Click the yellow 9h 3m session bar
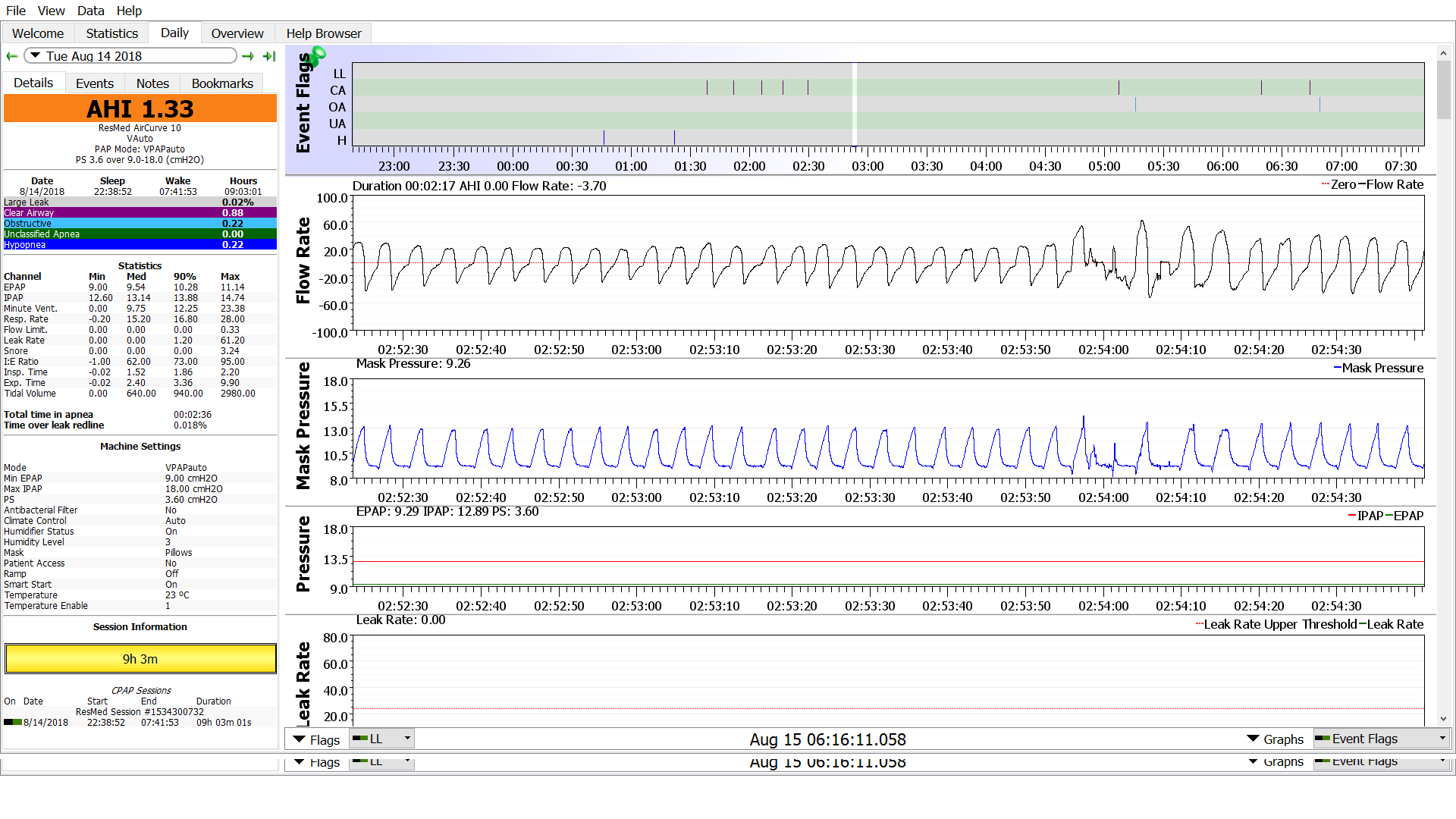Viewport: 1456px width, 819px height. pyautogui.click(x=140, y=659)
